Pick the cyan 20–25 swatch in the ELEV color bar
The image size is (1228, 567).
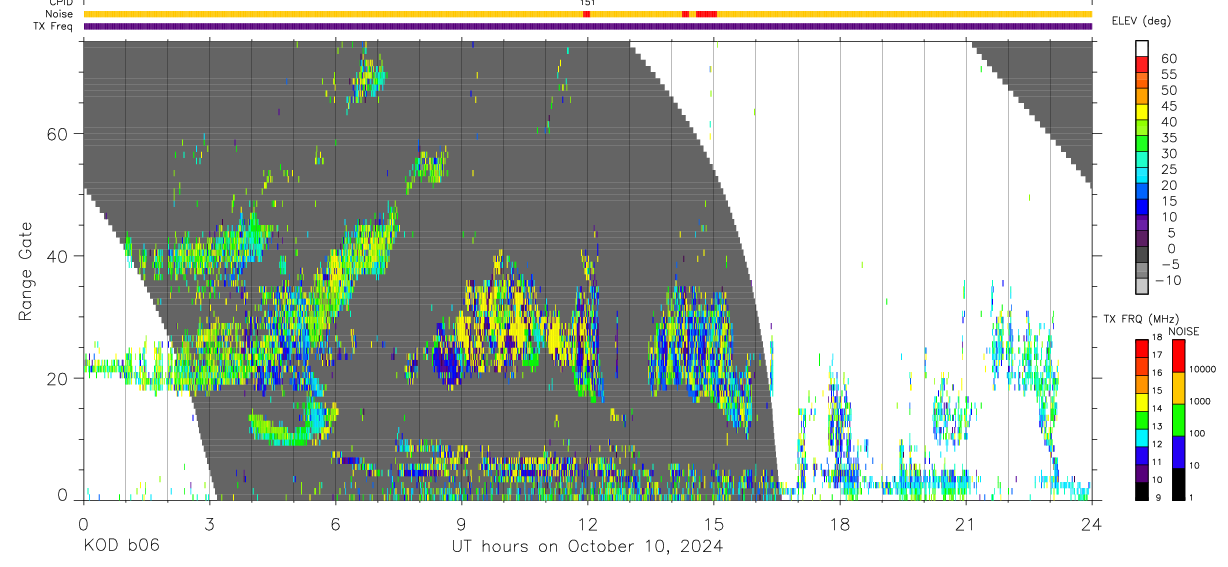click(1142, 177)
